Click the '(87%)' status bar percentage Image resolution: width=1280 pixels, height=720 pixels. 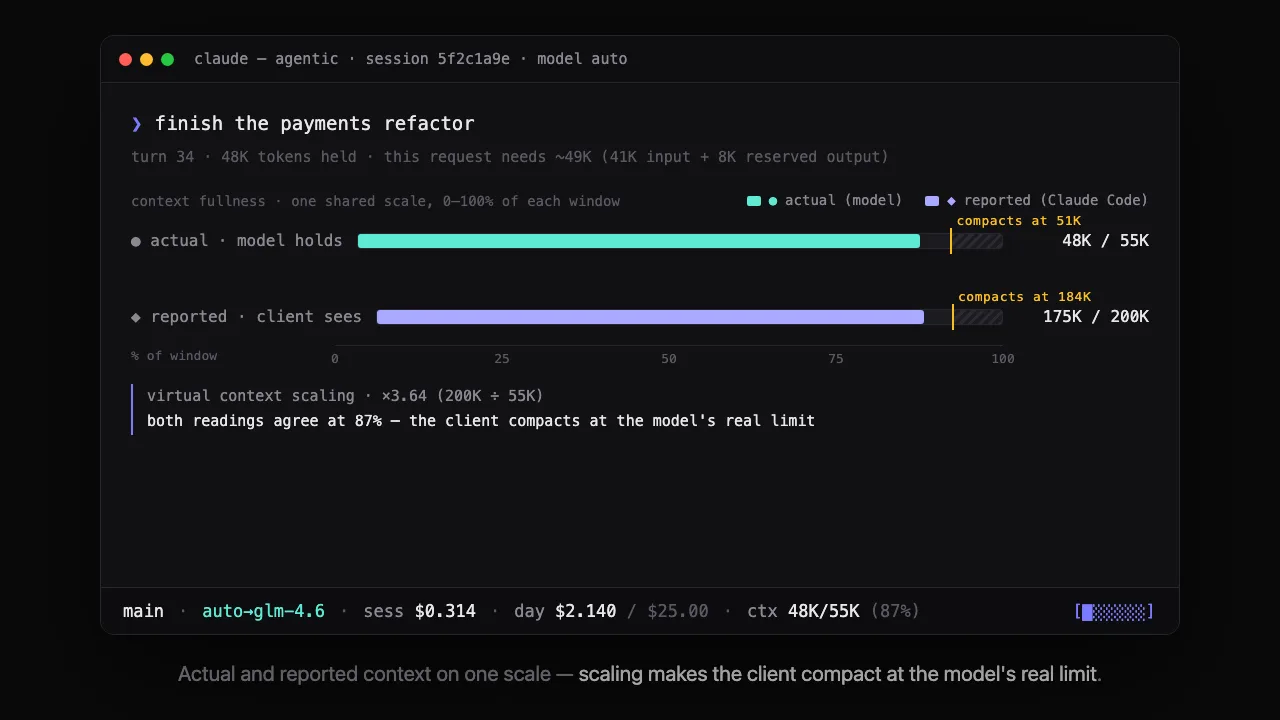(x=895, y=611)
